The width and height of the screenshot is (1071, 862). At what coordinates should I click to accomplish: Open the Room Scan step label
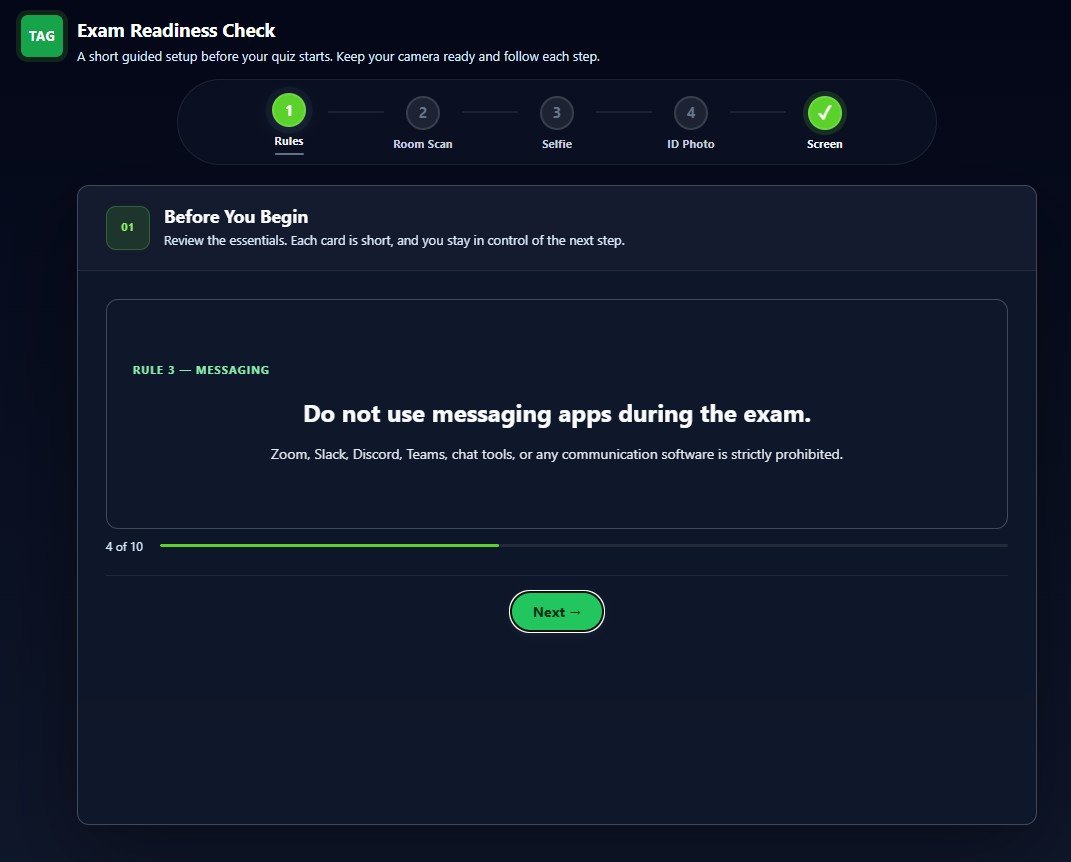click(x=423, y=144)
